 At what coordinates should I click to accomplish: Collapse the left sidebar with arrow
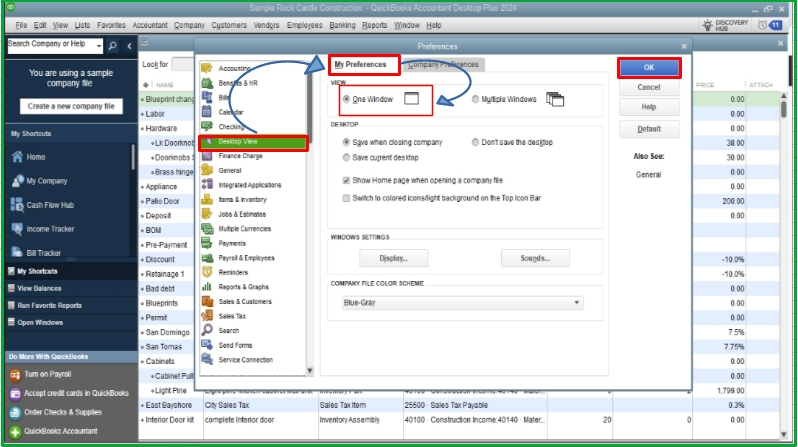point(129,46)
